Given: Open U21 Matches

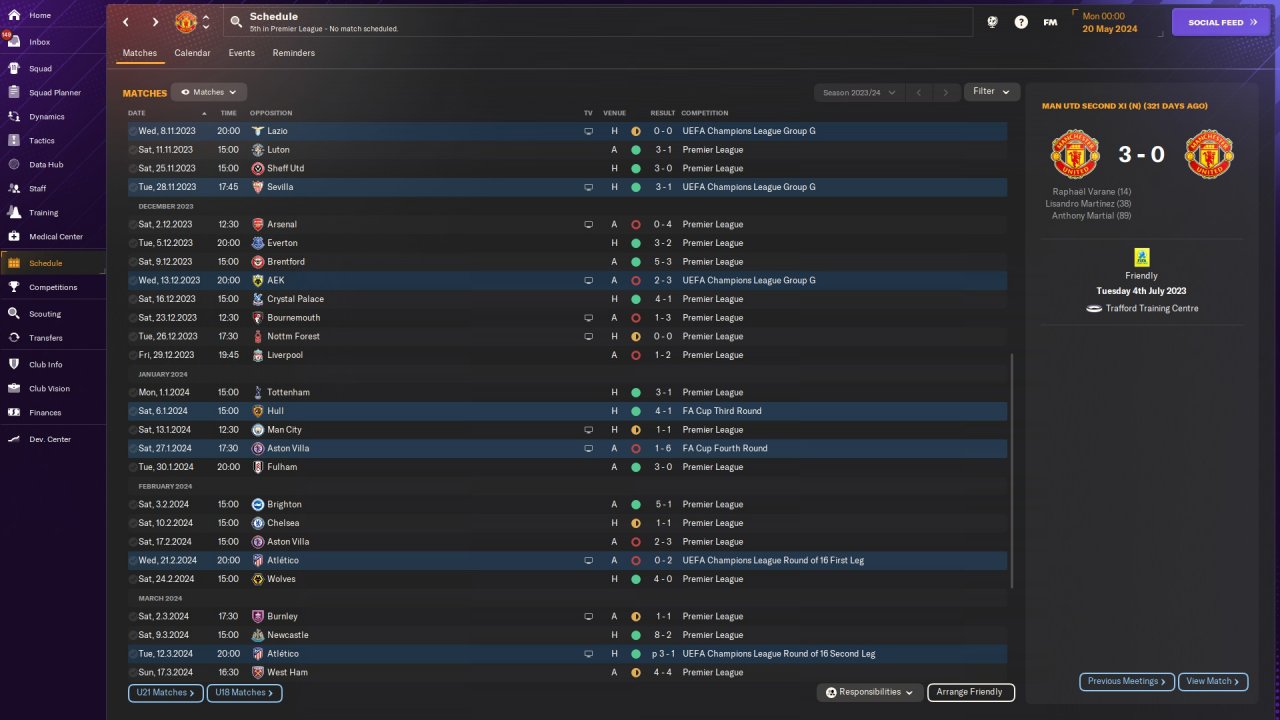Looking at the screenshot, I should [165, 693].
